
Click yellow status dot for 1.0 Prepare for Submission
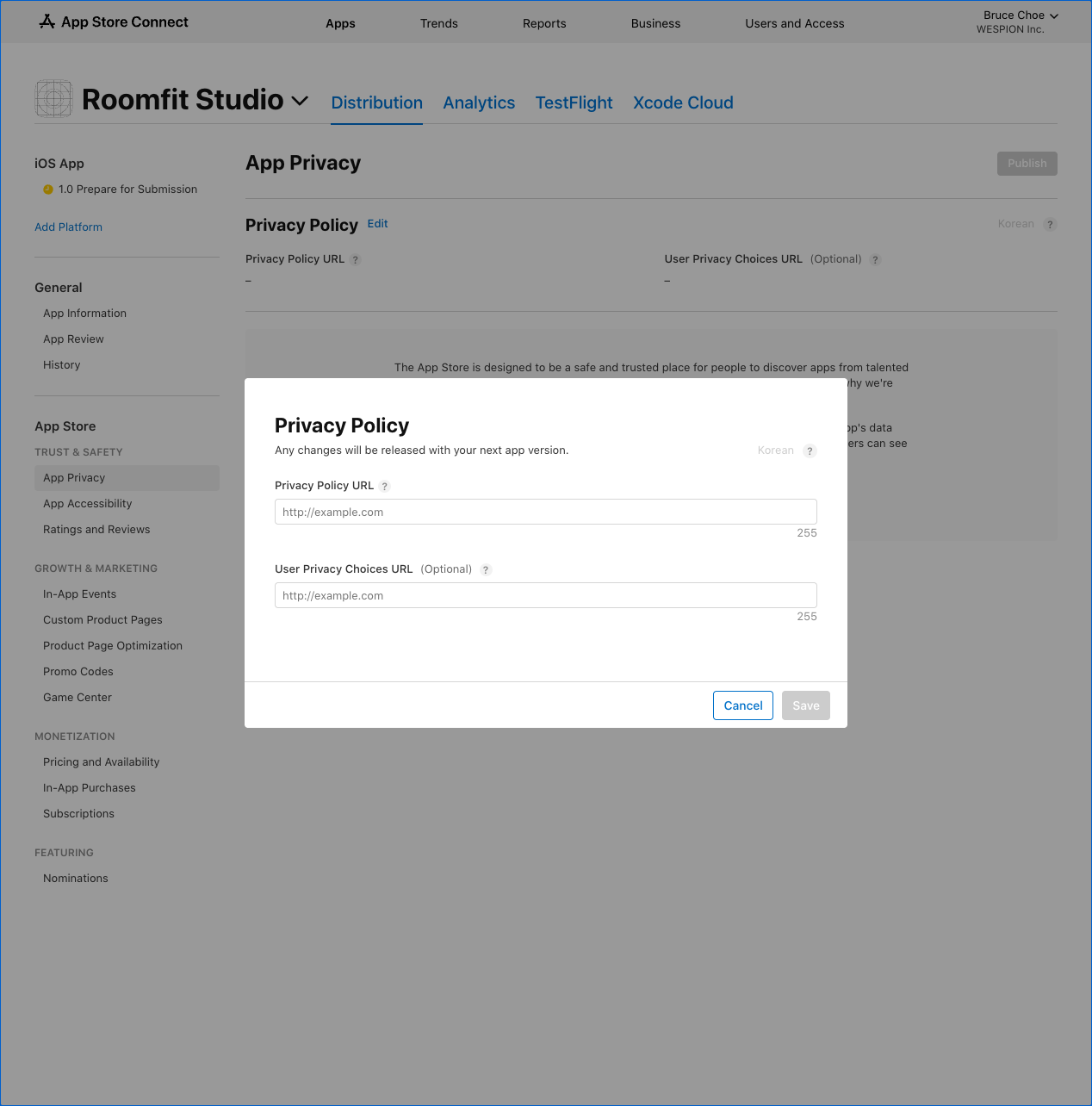(48, 190)
